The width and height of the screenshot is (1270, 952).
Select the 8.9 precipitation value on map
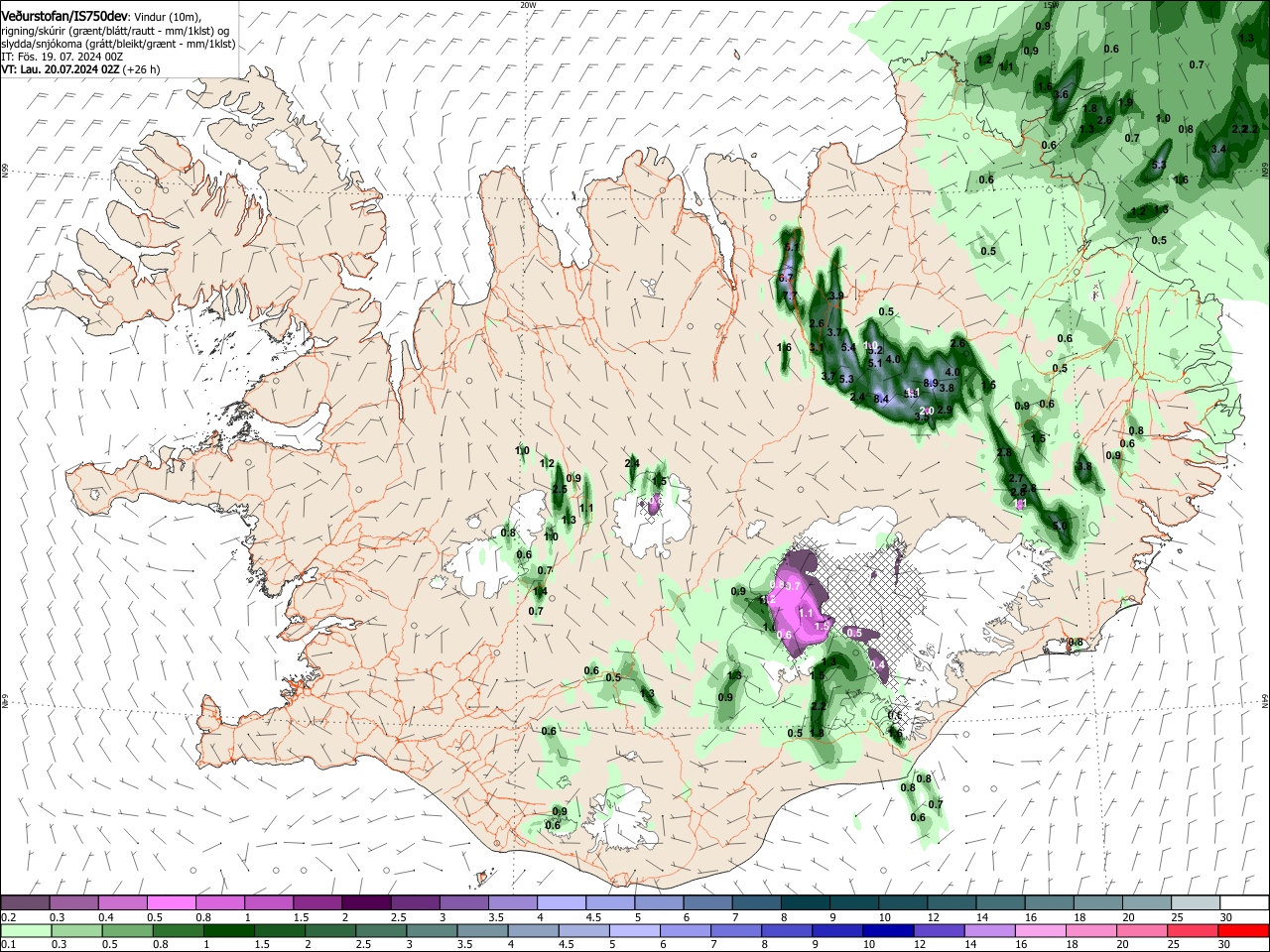click(x=931, y=382)
